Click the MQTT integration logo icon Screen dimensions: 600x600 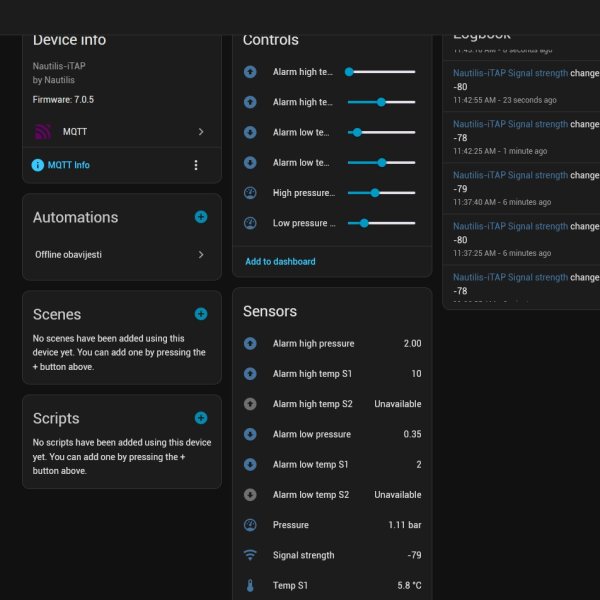(x=43, y=132)
